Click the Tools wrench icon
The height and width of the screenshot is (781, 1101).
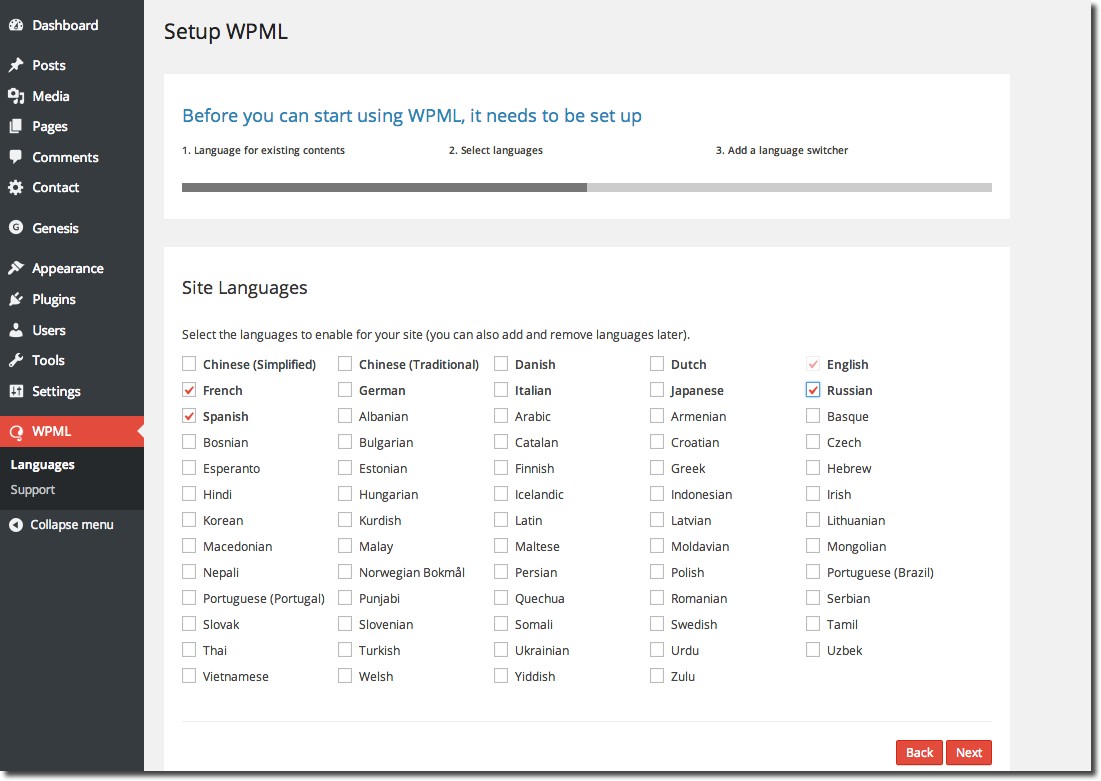tap(16, 360)
